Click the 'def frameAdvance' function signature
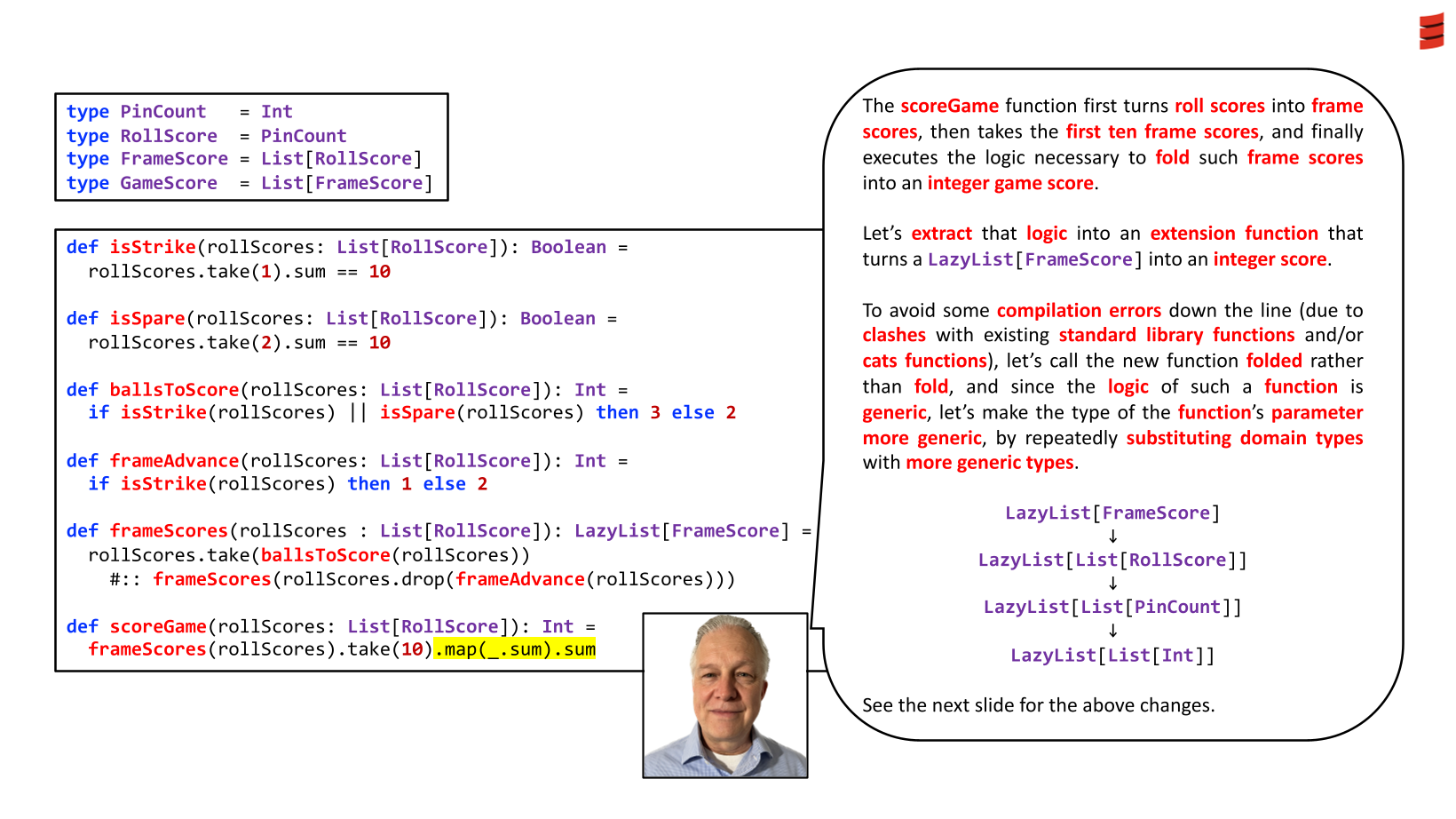 pyautogui.click(x=347, y=461)
